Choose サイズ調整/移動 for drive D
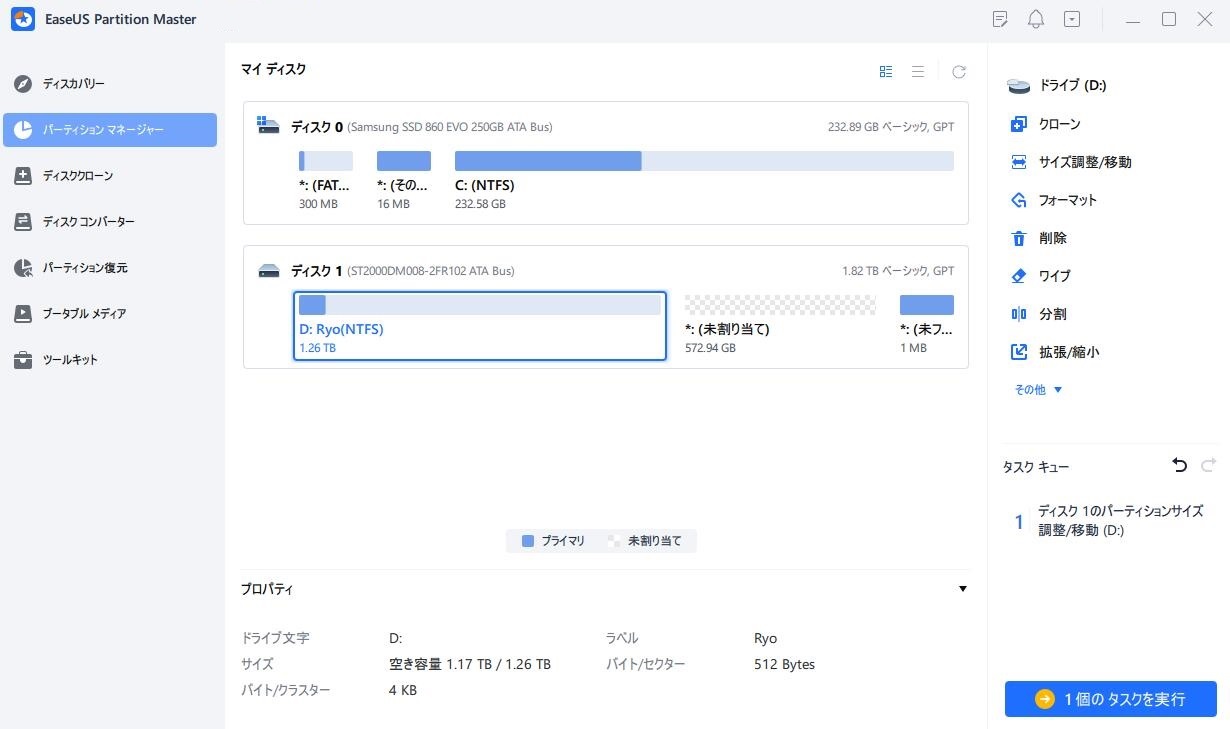 pyautogui.click(x=1084, y=162)
